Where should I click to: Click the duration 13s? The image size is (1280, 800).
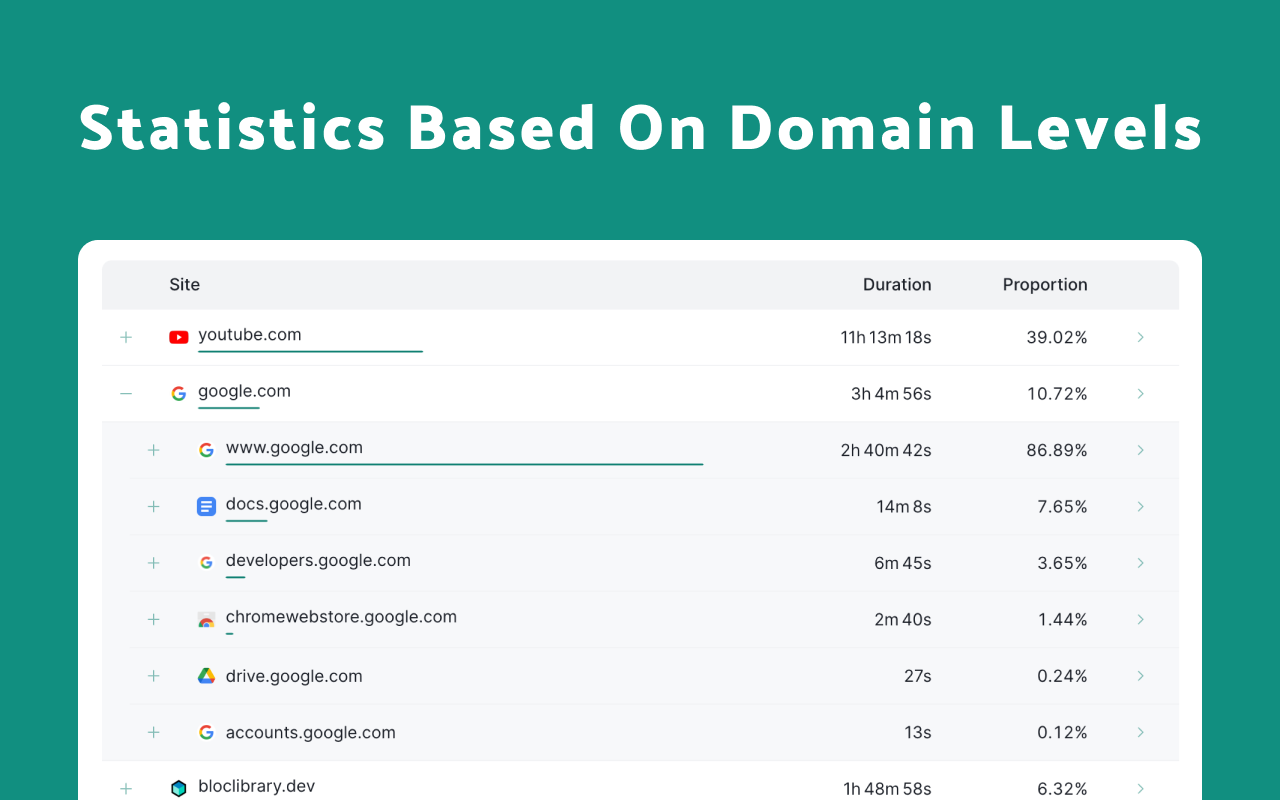918,733
